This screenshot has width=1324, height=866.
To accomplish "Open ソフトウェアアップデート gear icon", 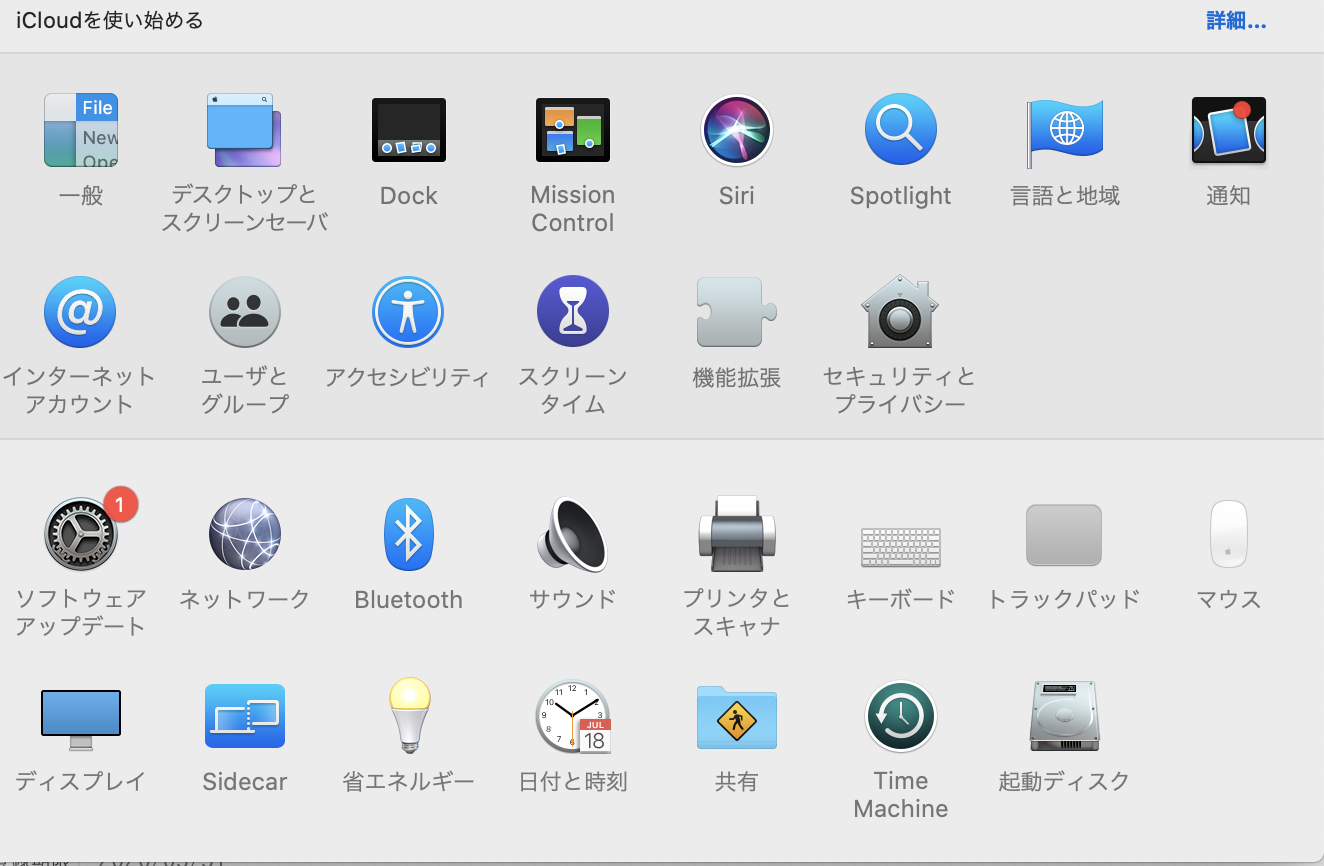I will pyautogui.click(x=81, y=534).
